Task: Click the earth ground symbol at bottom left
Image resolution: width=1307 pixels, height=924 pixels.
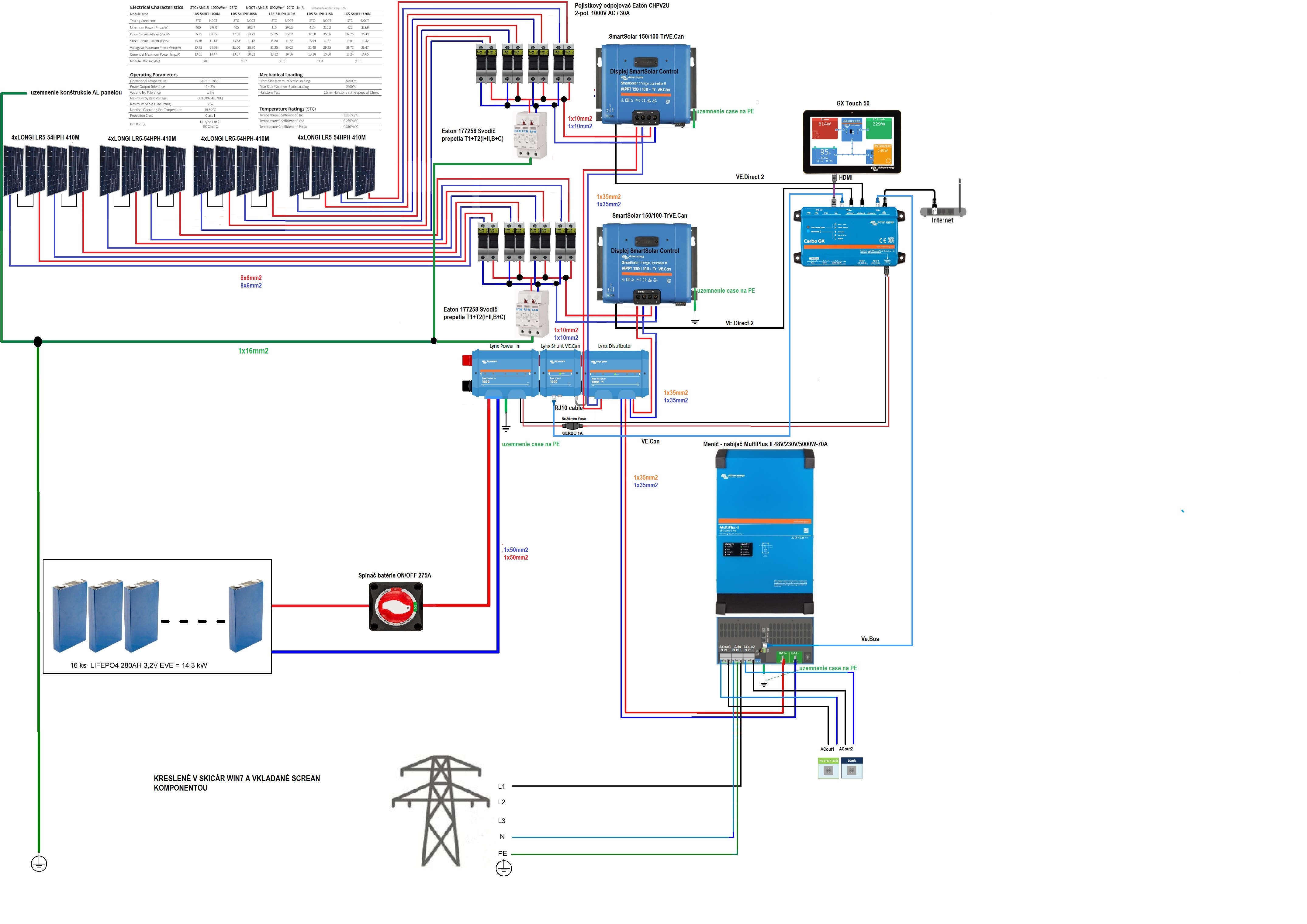Action: click(x=39, y=864)
